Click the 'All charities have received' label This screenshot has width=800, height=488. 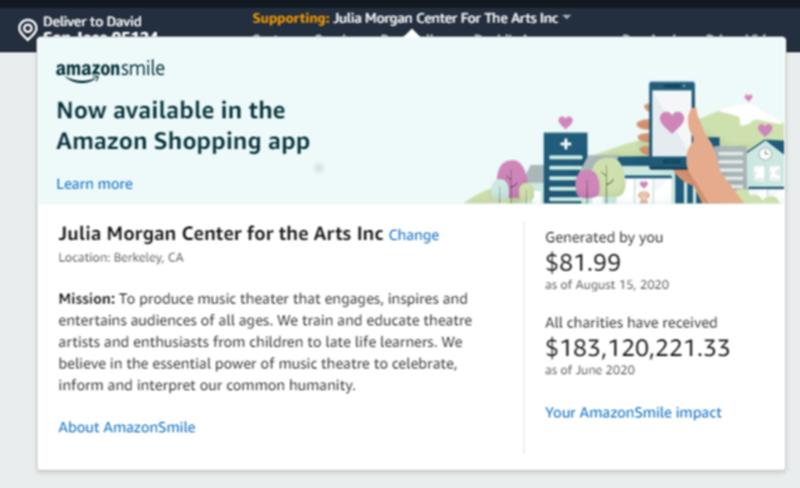click(x=631, y=323)
